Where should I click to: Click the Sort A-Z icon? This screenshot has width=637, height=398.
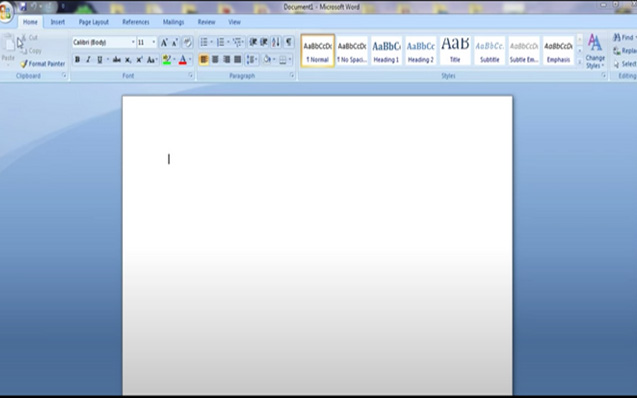coord(275,42)
